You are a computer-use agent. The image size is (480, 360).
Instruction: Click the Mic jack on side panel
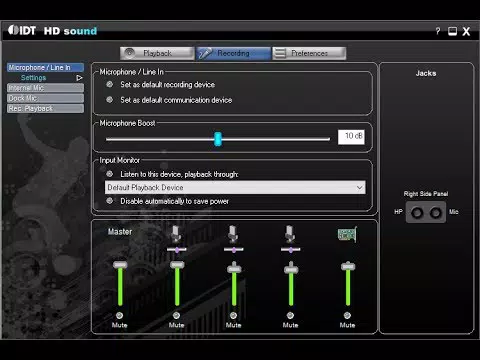click(435, 212)
